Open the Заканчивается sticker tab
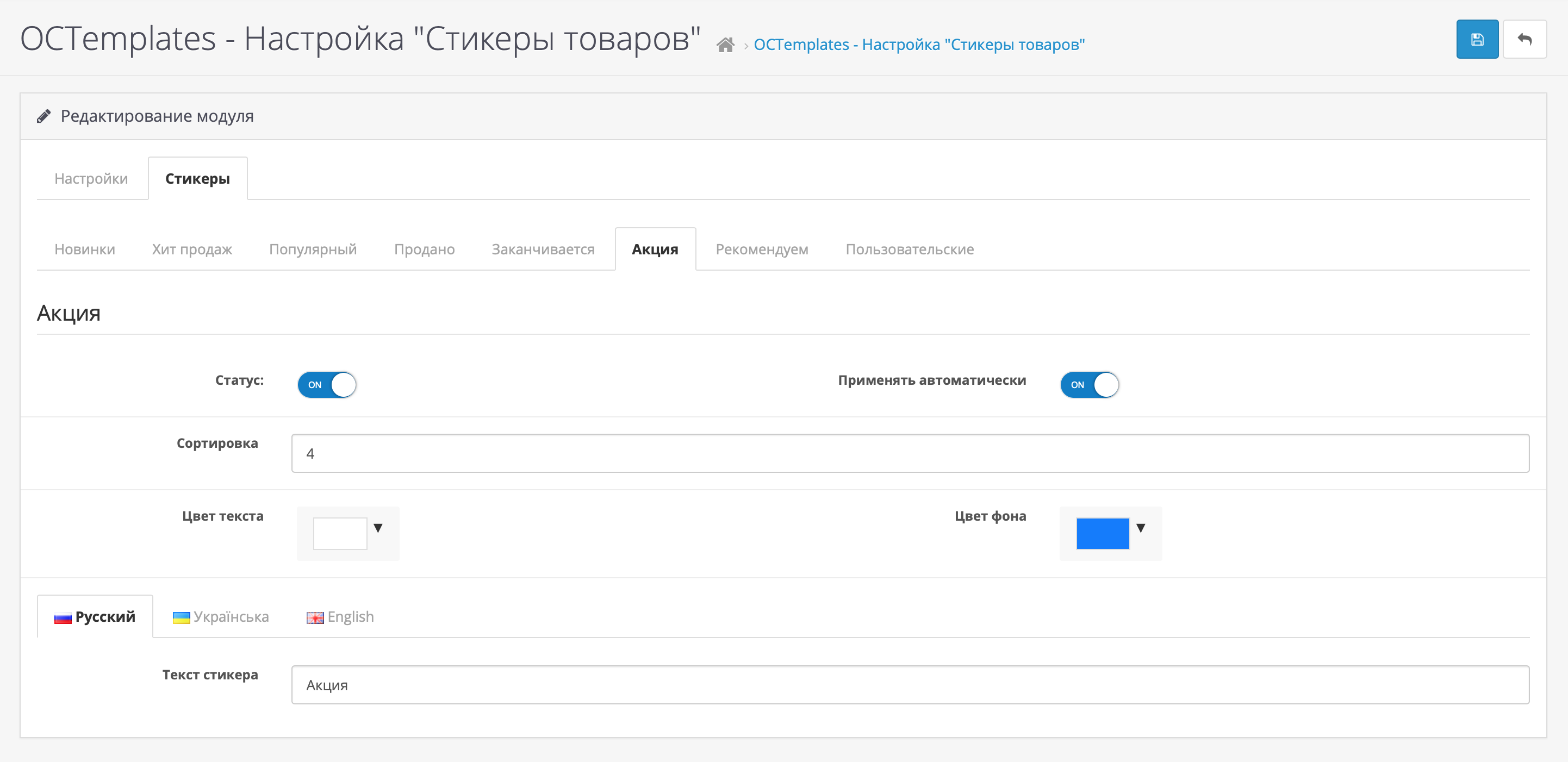This screenshot has width=1568, height=762. 543,249
